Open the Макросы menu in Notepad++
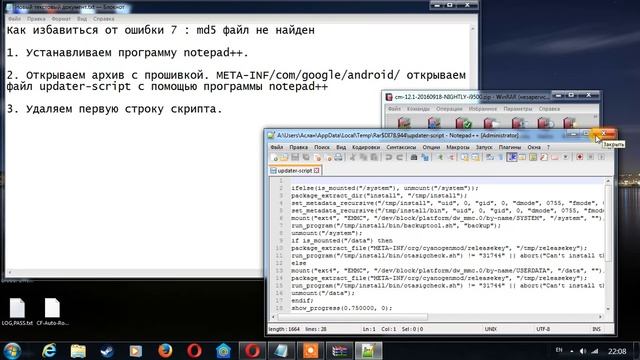Screen dimensions: 640x360 [x=458, y=147]
